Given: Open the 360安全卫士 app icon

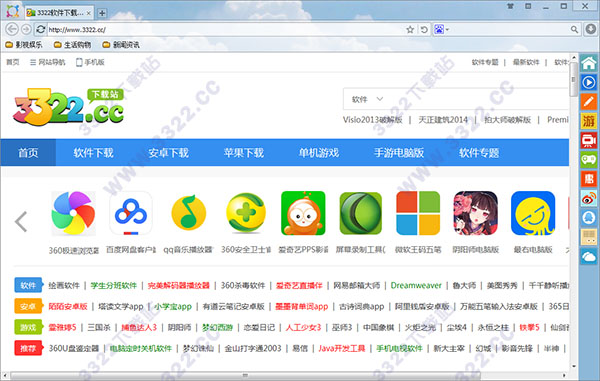Looking at the screenshot, I should pos(246,213).
